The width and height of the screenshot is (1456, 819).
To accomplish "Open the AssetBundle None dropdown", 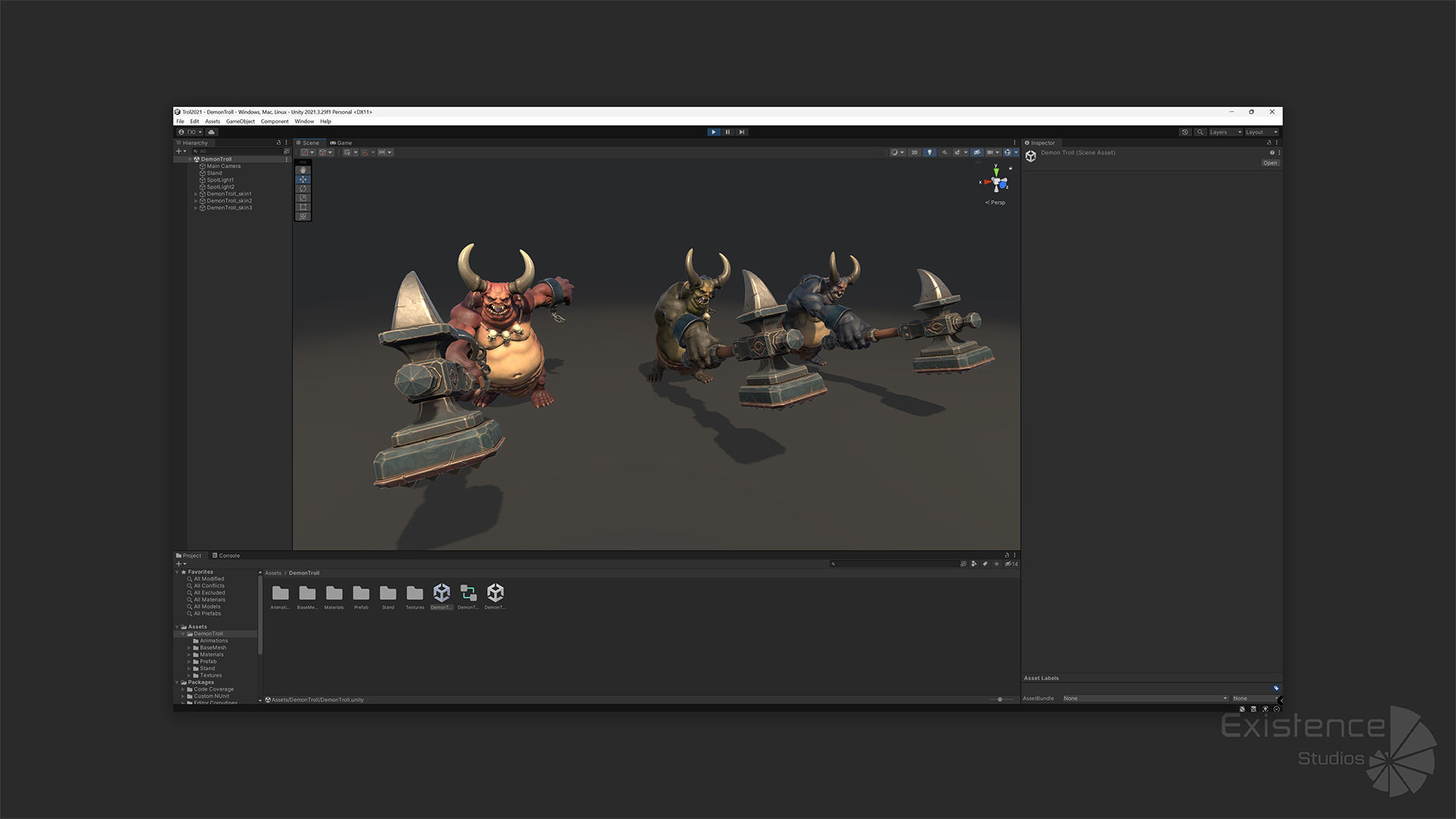I will [x=1145, y=698].
